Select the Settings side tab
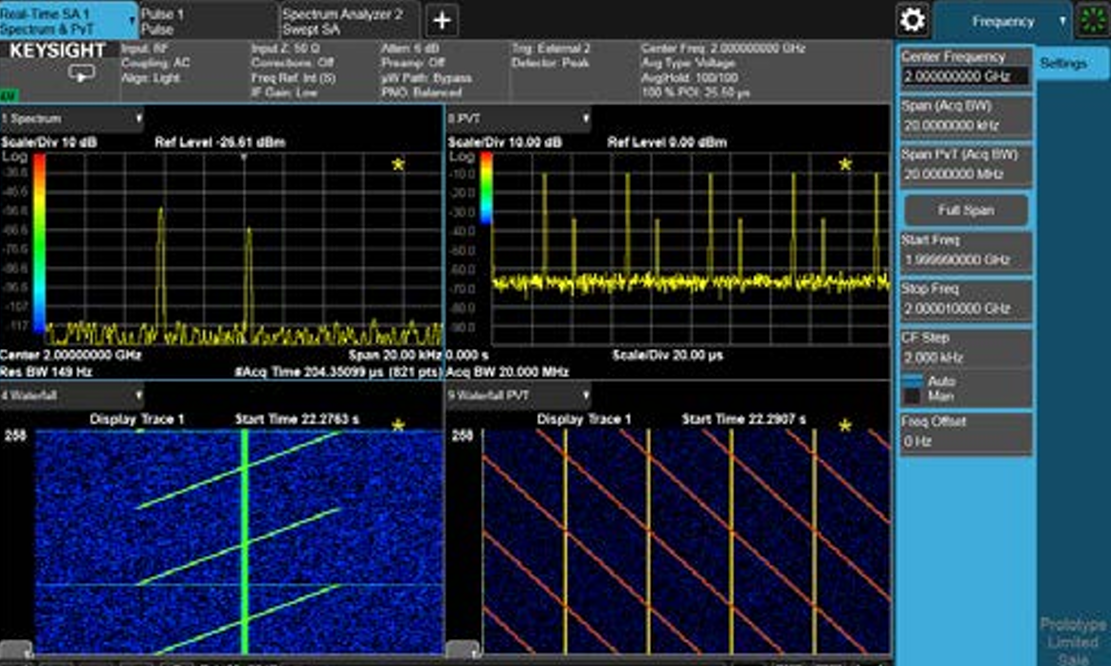Screen dimensions: 1111x666 [x=1063, y=64]
